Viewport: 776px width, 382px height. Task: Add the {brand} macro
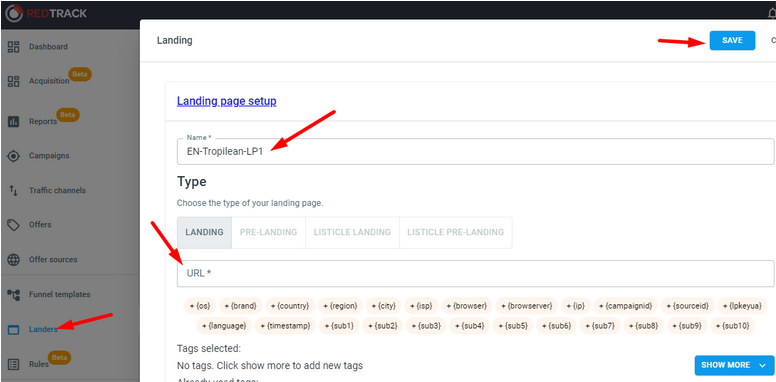pos(241,306)
